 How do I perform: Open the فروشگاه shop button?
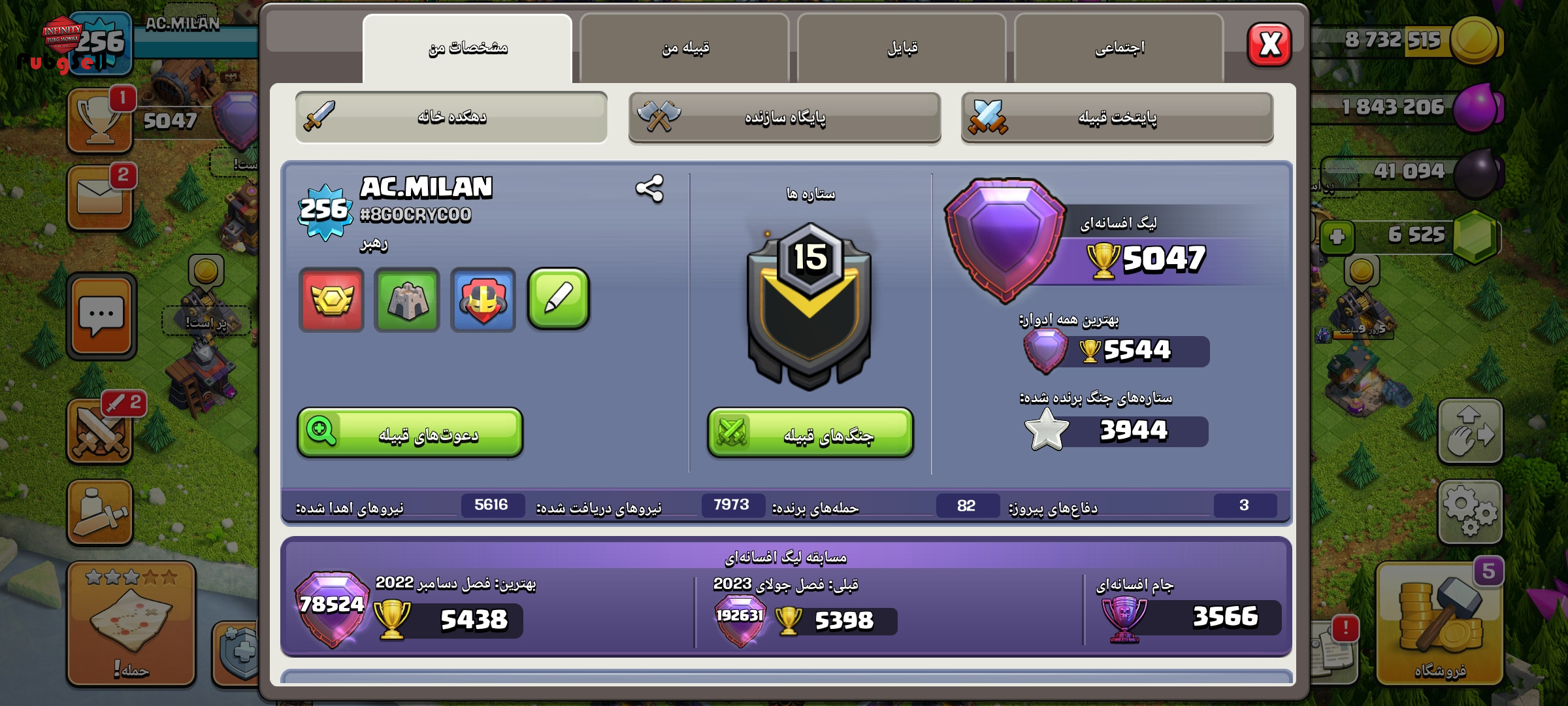1440,624
